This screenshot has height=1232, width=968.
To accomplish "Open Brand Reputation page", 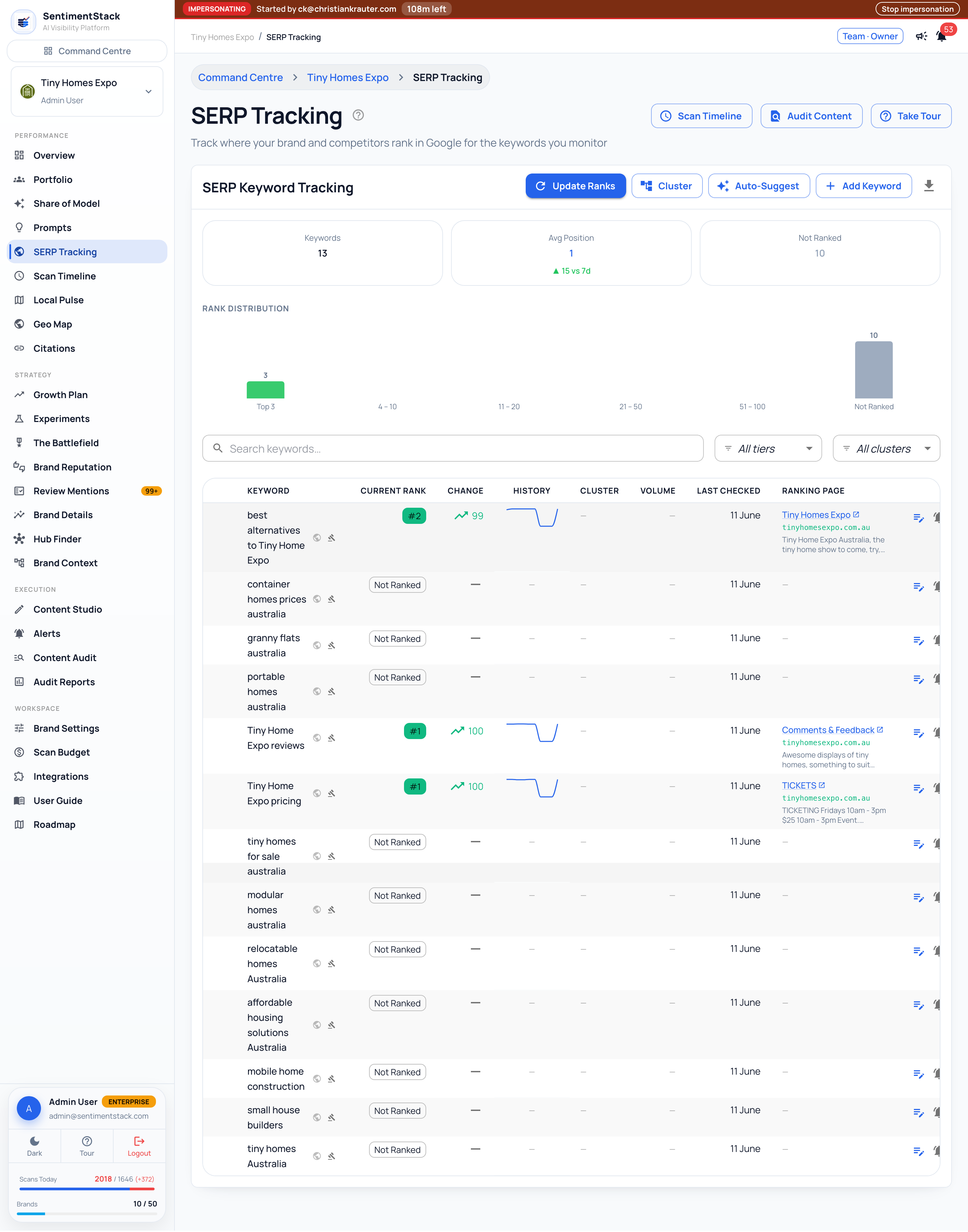I will [x=87, y=467].
